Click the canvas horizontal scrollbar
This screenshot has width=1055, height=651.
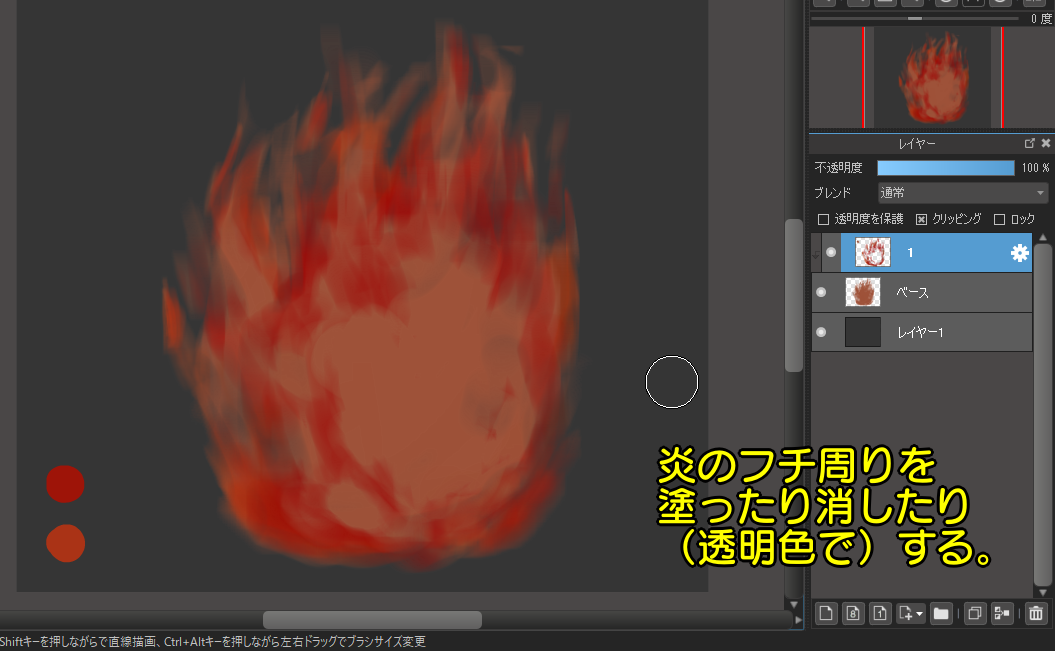pyautogui.click(x=372, y=620)
